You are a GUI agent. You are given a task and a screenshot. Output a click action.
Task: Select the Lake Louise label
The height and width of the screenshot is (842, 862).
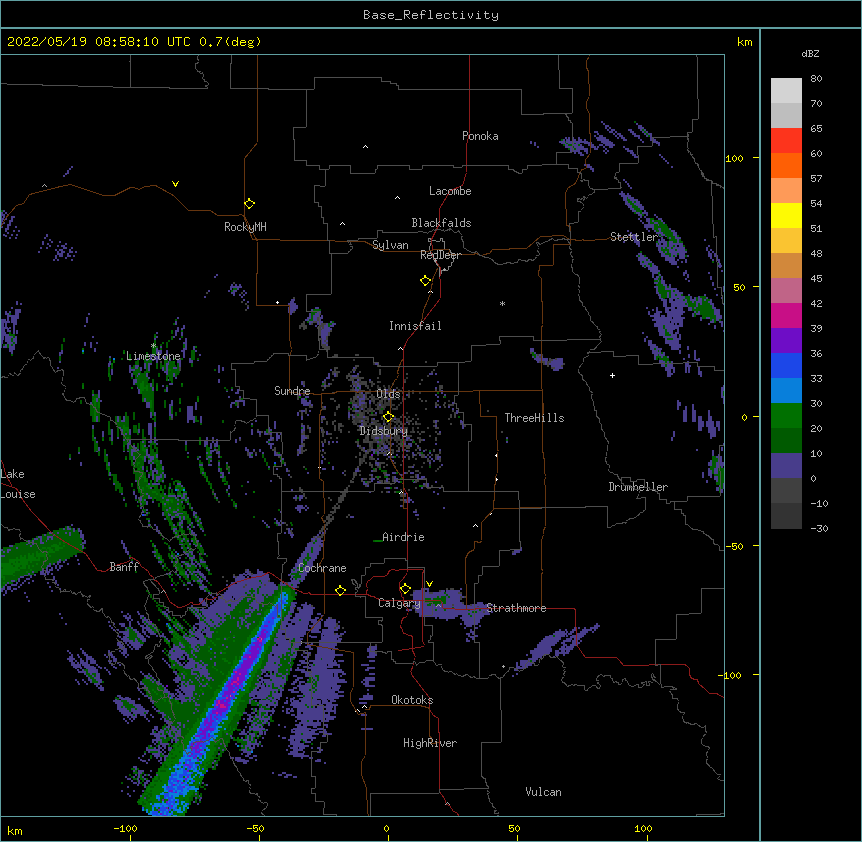click(18, 484)
